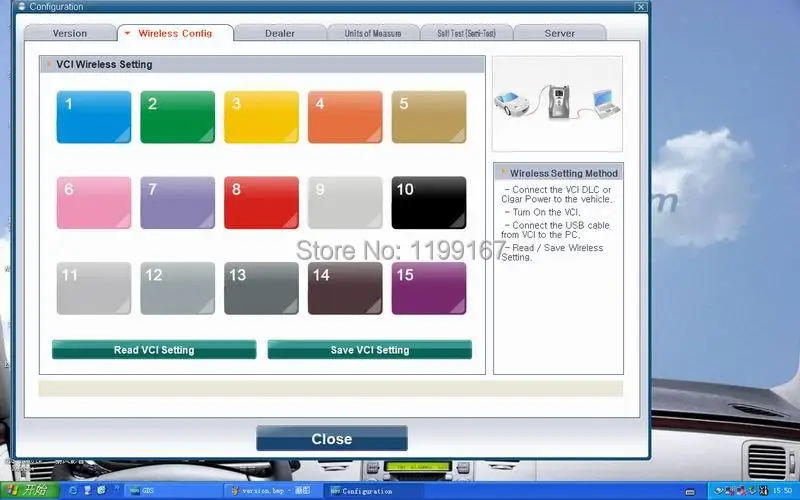Choose the orange channel 4 tile
800x500 pixels.
click(x=345, y=117)
